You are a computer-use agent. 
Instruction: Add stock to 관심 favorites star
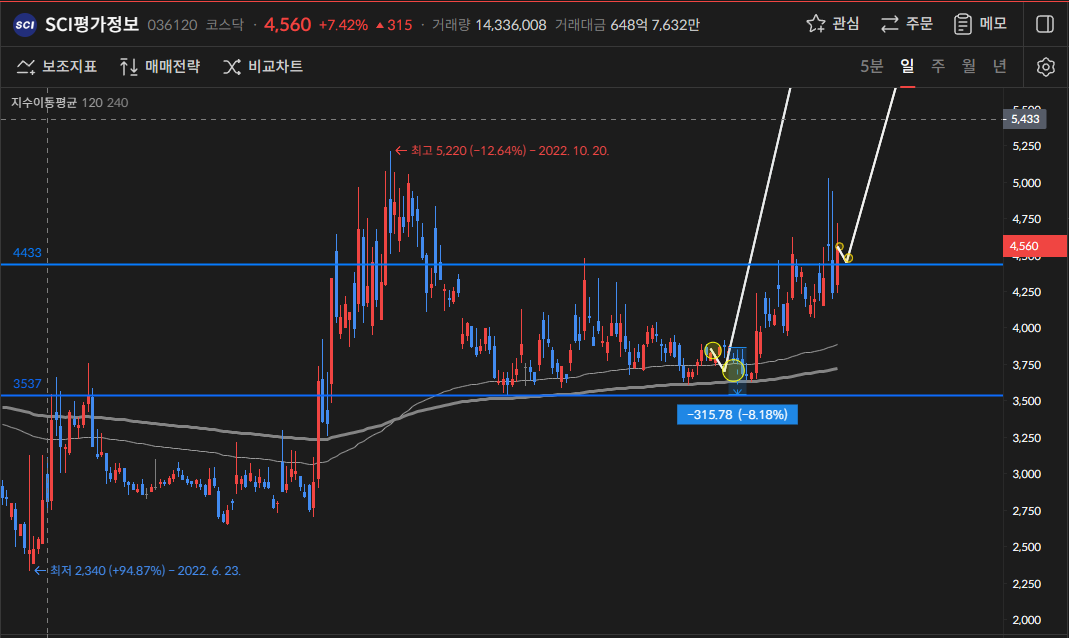tap(832, 24)
